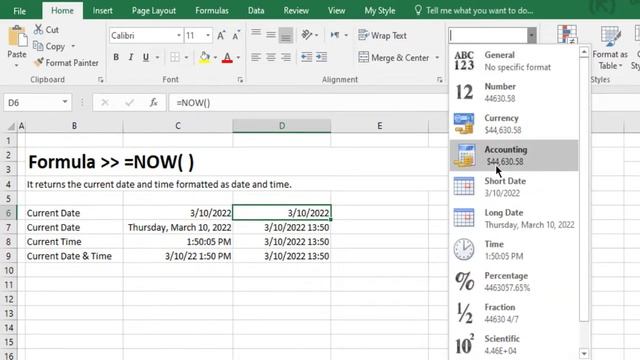Choose Short Date format option

pos(514,187)
